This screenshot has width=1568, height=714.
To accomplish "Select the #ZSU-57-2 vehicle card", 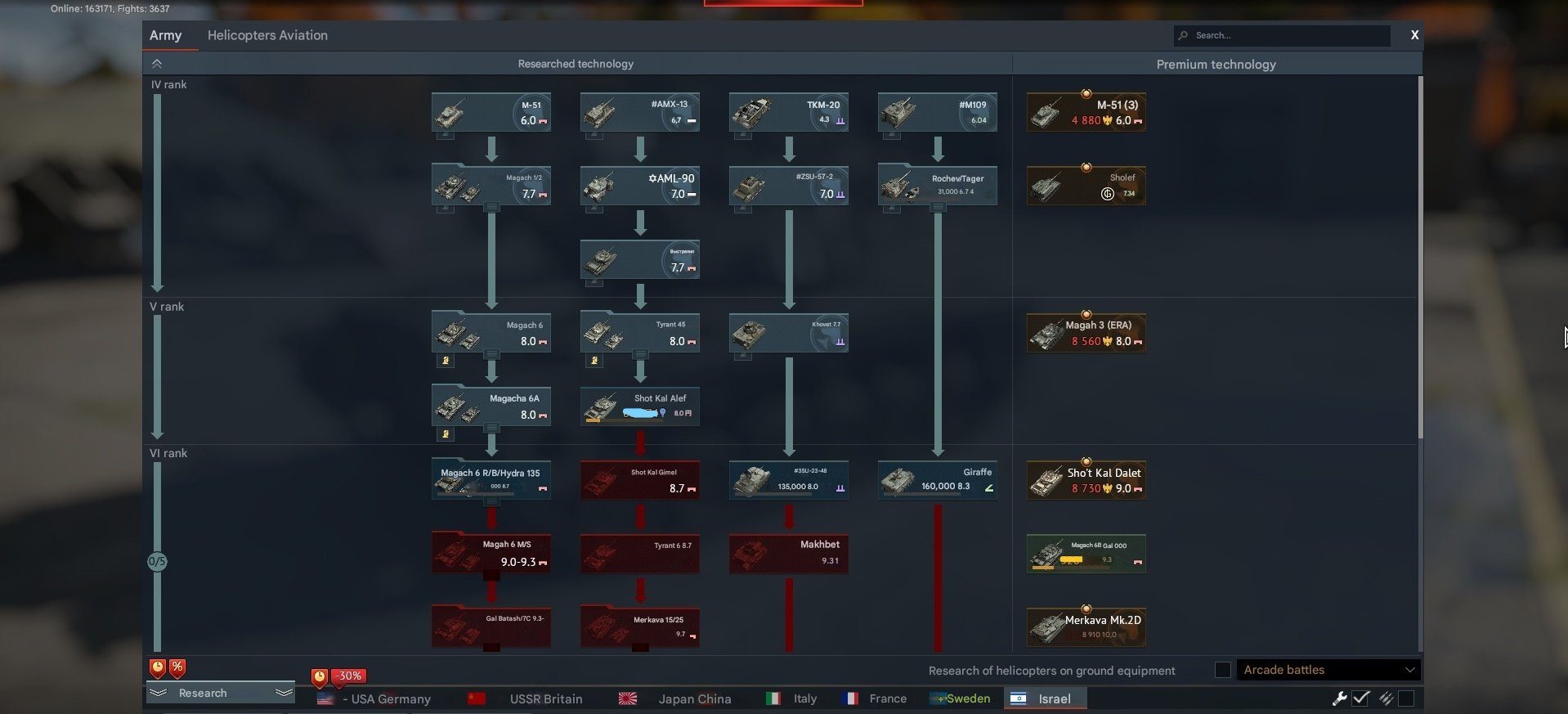I will (788, 186).
